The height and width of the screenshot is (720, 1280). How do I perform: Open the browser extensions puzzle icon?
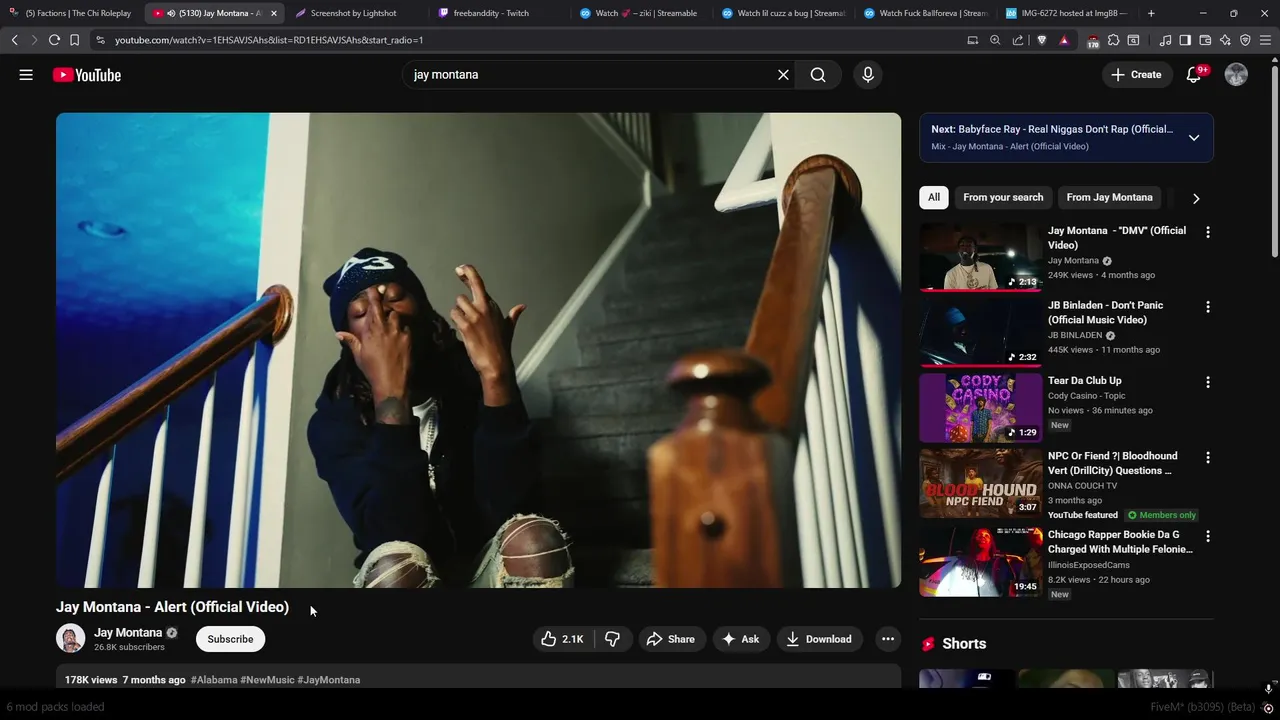point(1113,40)
